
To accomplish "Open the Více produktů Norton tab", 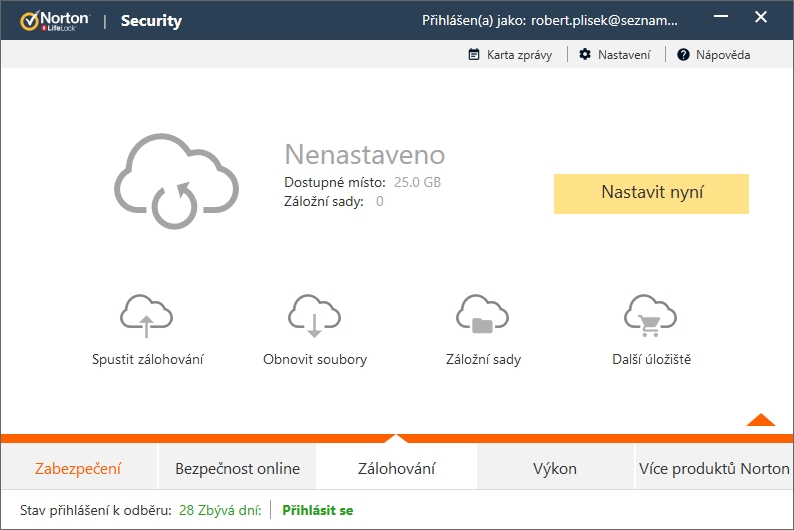I will point(714,468).
